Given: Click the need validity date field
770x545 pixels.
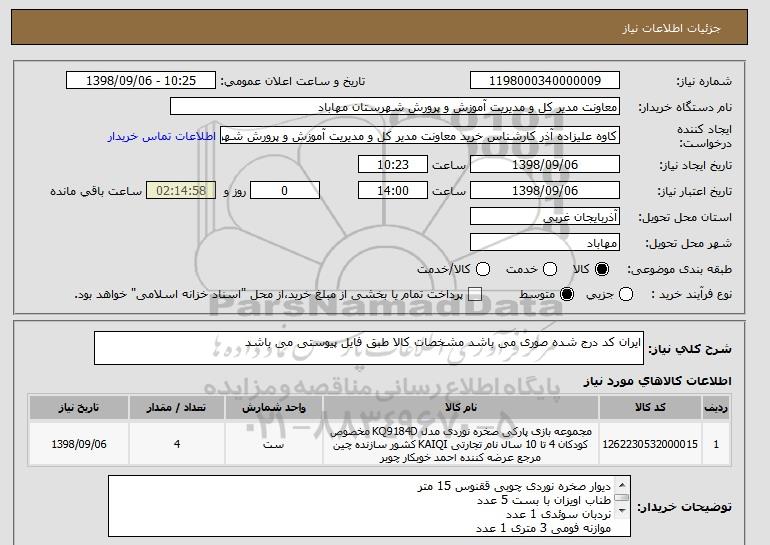Looking at the screenshot, I should 545,191.
